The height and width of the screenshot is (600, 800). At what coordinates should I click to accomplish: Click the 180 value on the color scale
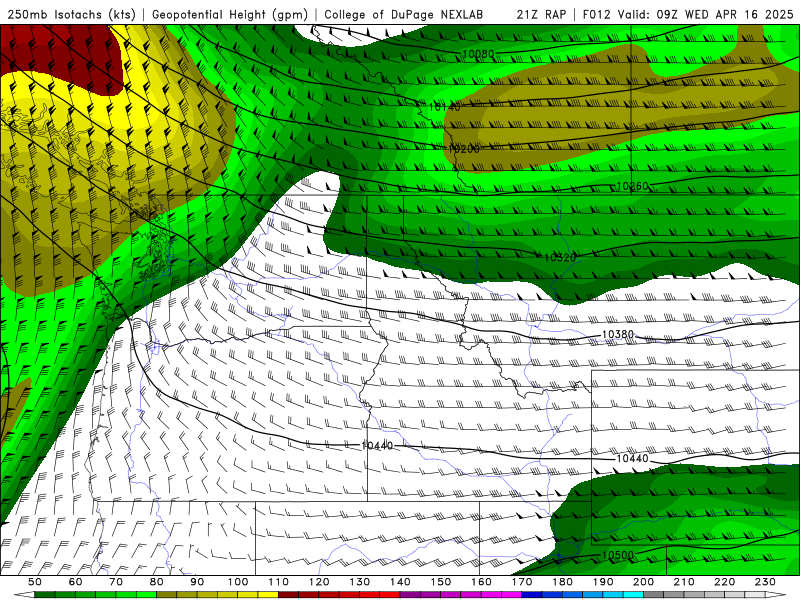[x=563, y=582]
